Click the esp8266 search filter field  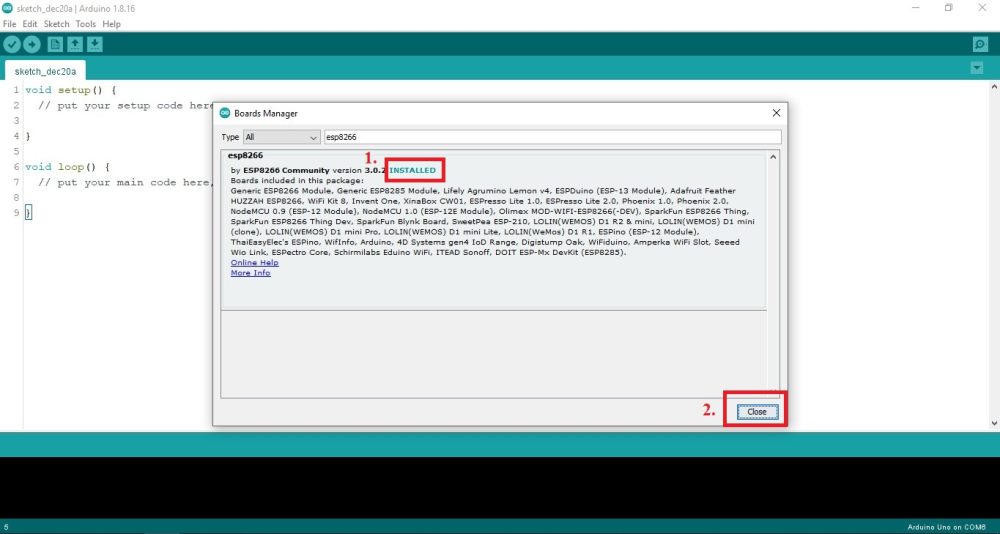pos(550,137)
